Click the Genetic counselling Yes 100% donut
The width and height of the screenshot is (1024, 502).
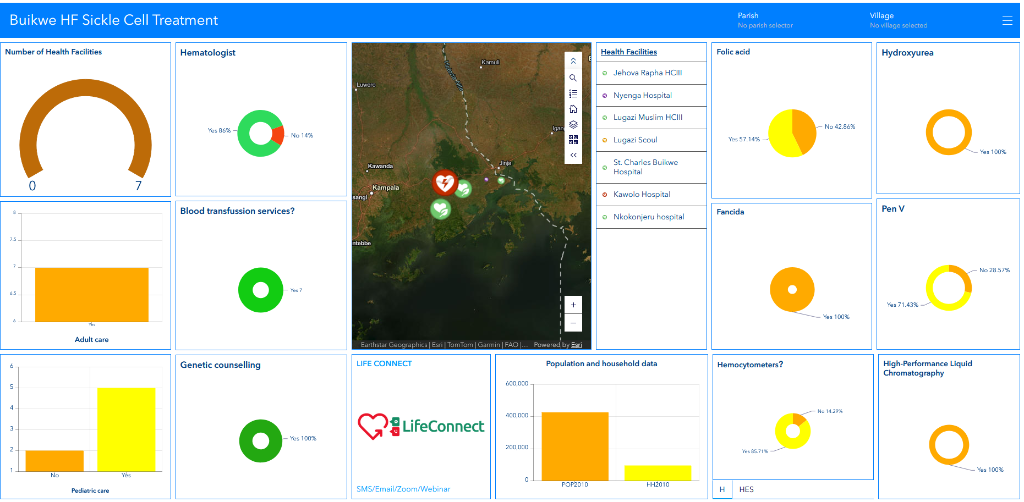tap(247, 441)
